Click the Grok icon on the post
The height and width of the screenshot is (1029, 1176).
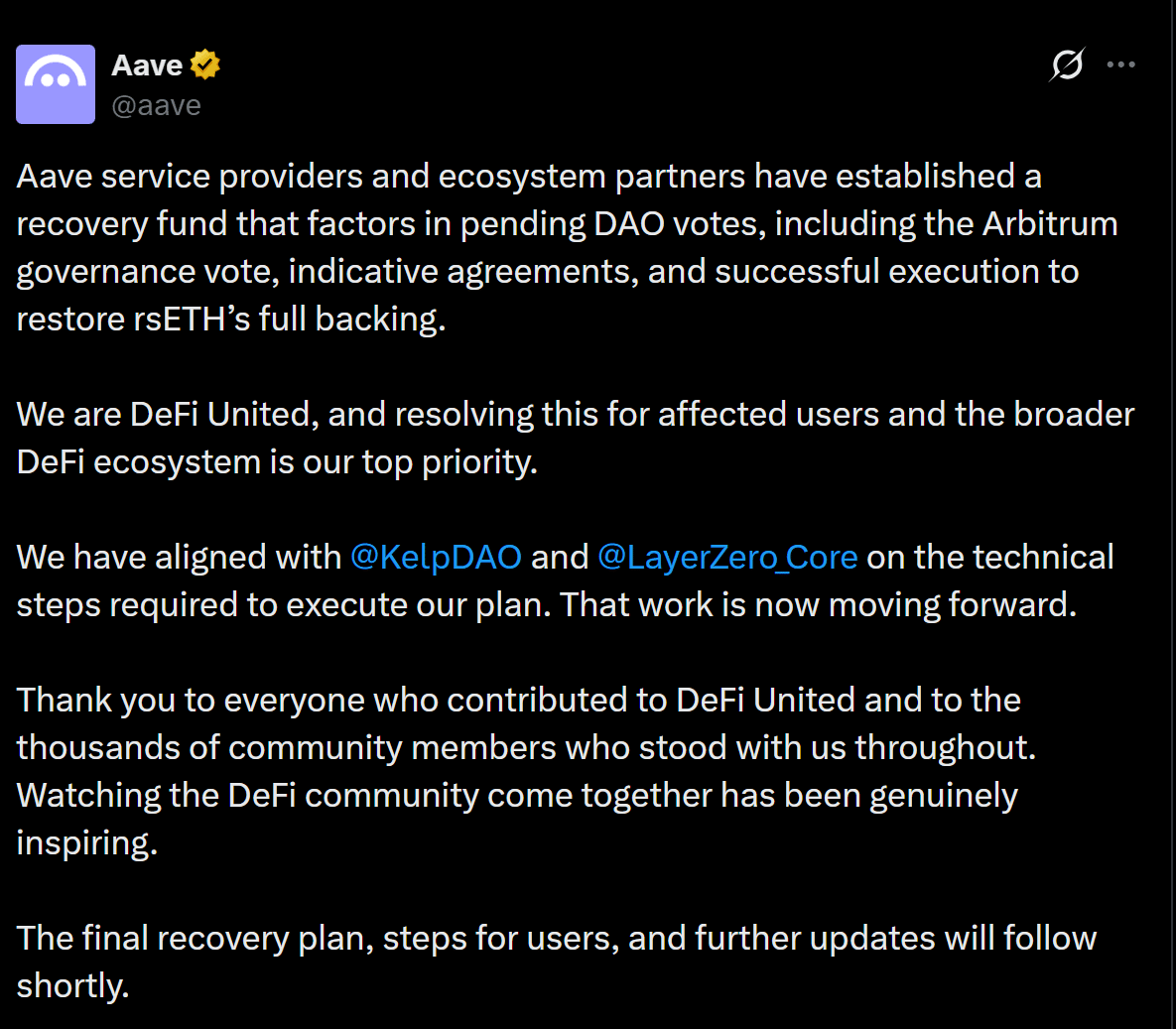1067,65
